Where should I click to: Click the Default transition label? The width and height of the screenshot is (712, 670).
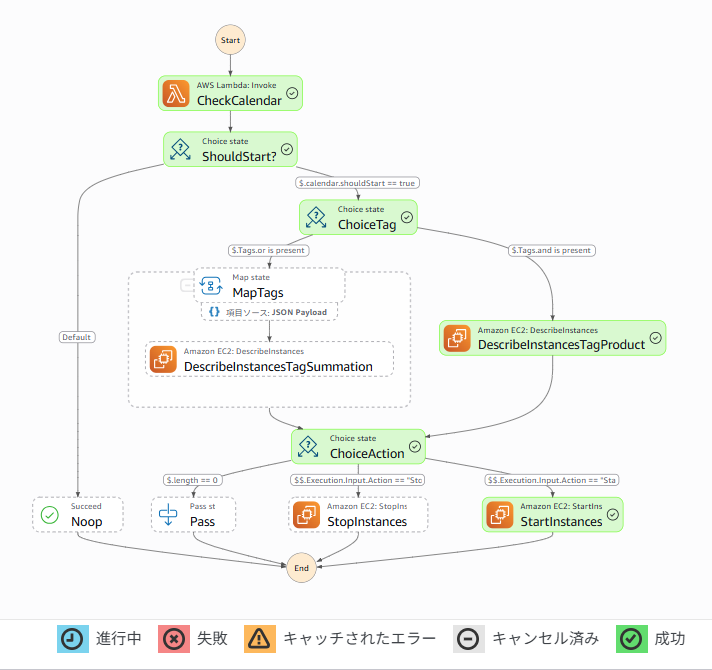point(76,337)
